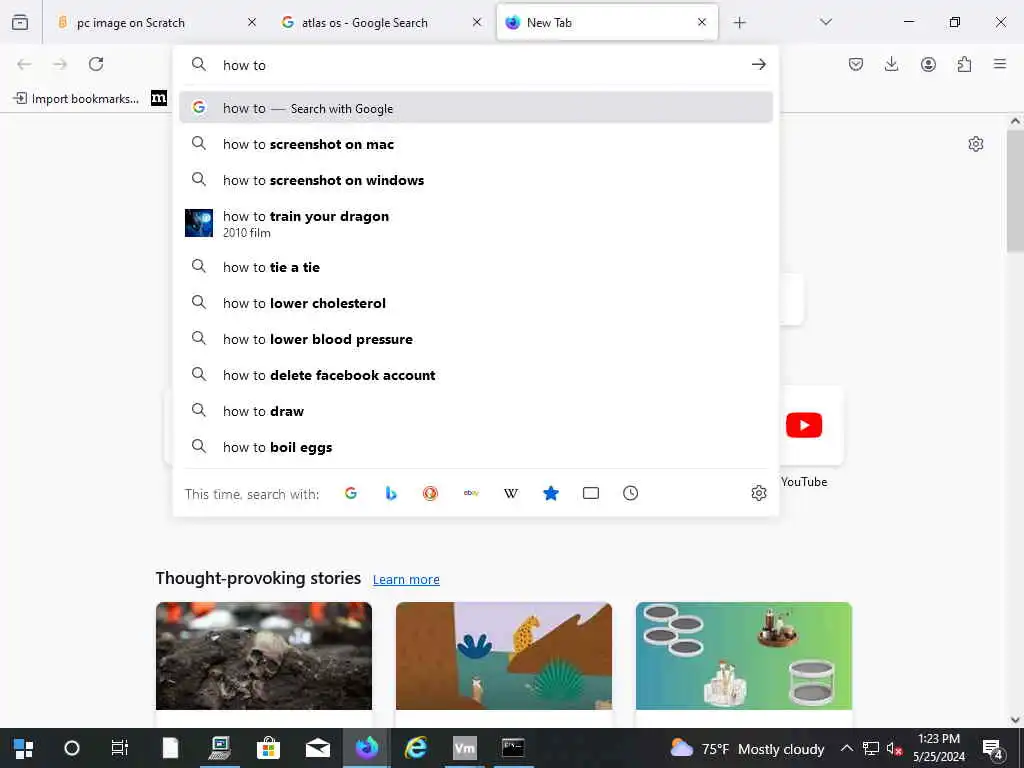Open Microsoft Store from taskbar
Viewport: 1024px width, 768px height.
(x=268, y=748)
